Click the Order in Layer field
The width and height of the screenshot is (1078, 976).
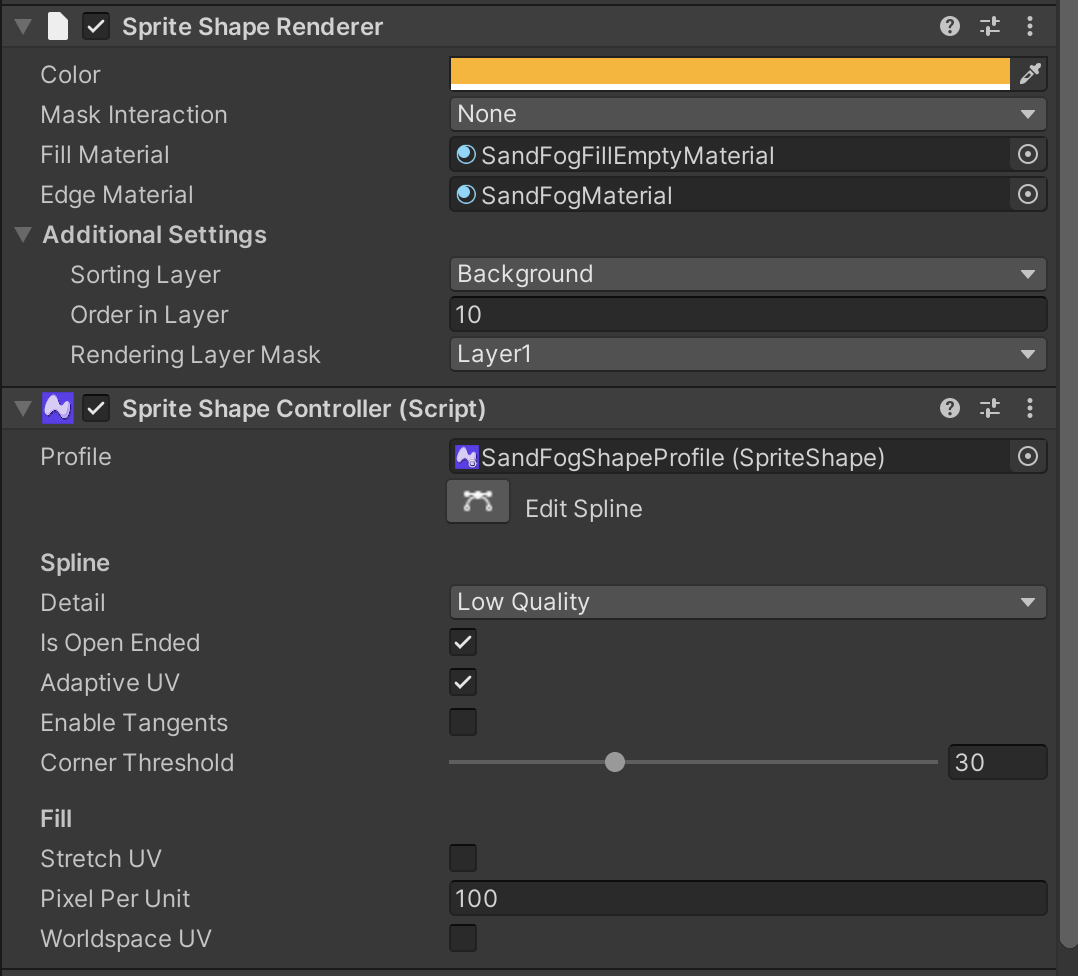point(747,315)
